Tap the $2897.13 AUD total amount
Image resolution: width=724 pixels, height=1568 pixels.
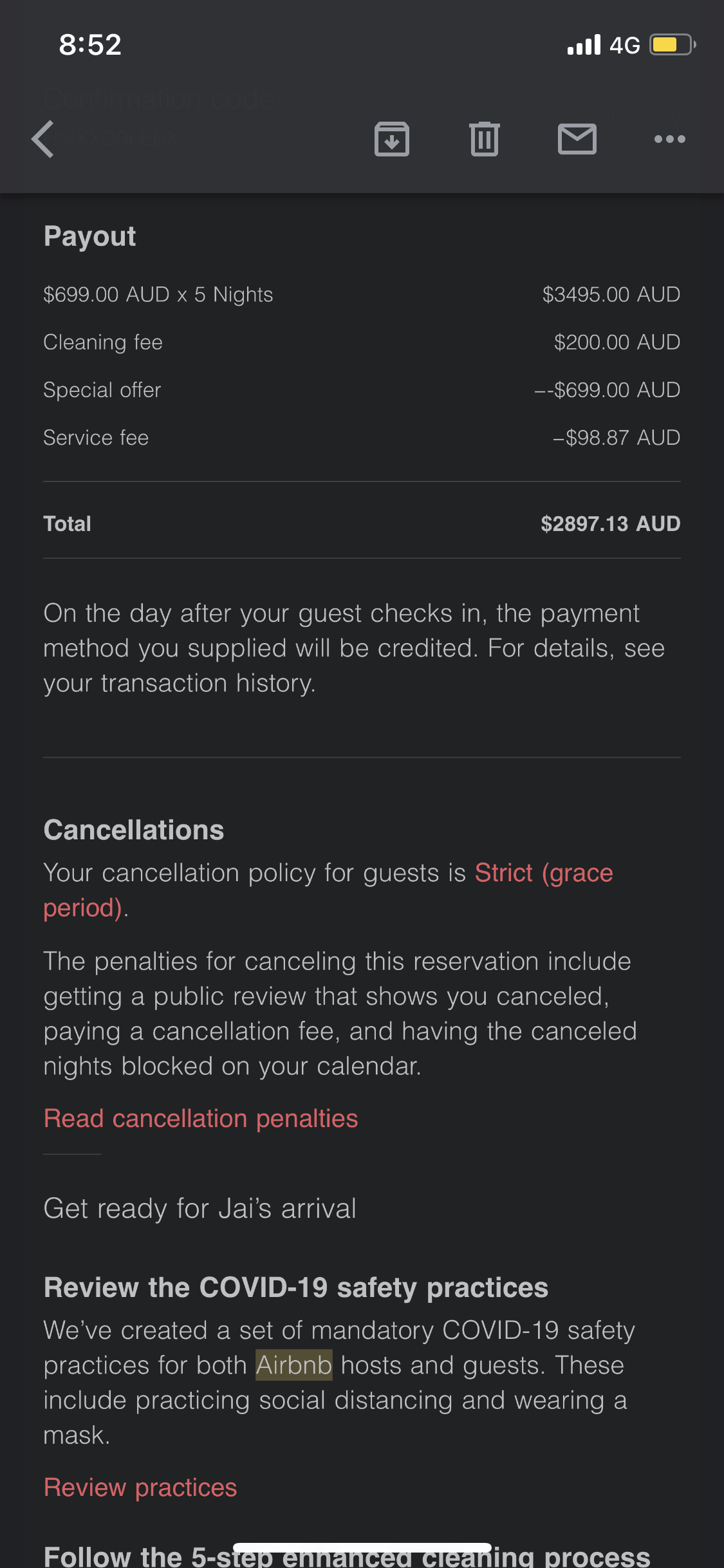coord(610,524)
